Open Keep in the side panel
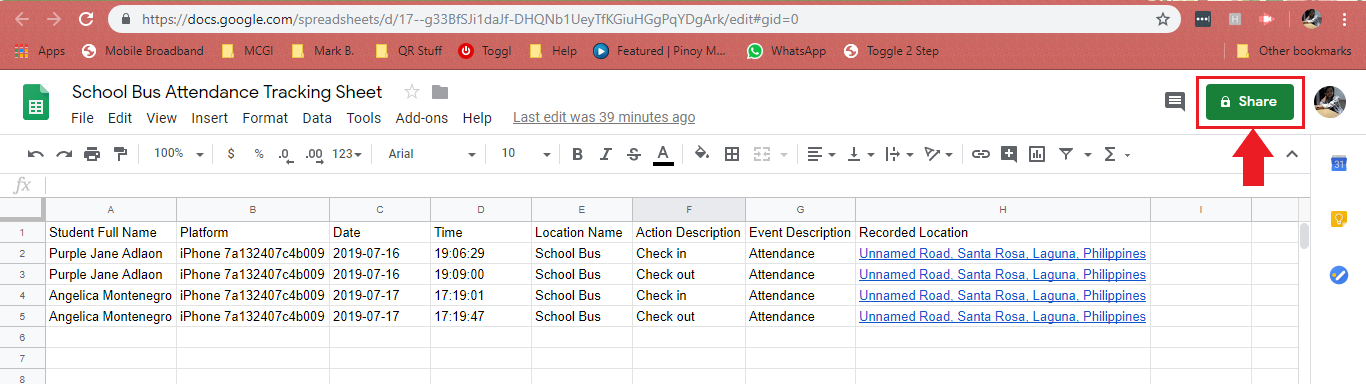Screen dimensions: 1366x384 click(x=1339, y=220)
